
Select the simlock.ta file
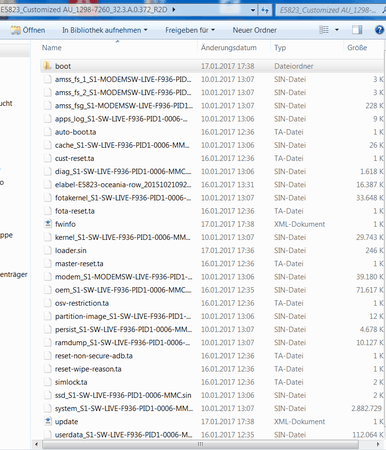tap(71, 382)
